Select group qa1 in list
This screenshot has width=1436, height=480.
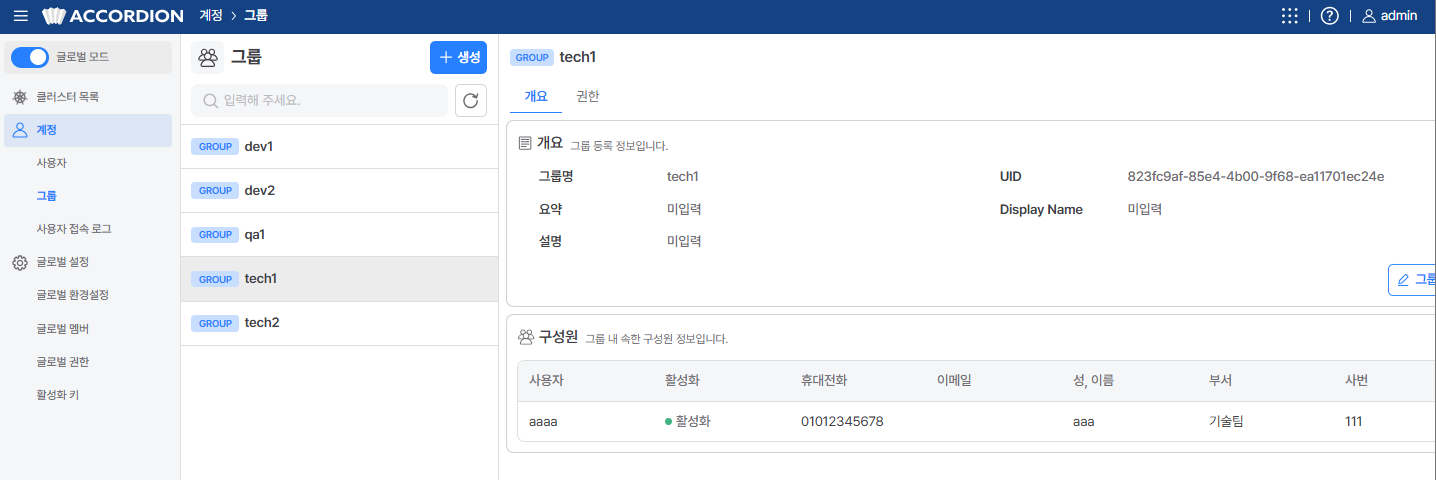tap(339, 234)
